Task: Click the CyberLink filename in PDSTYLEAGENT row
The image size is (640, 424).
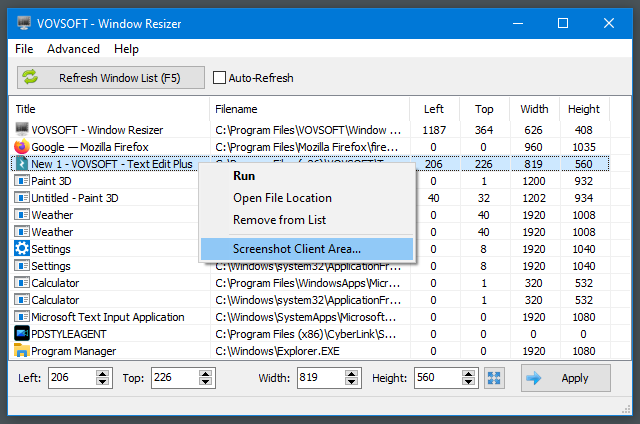Action: (306, 334)
